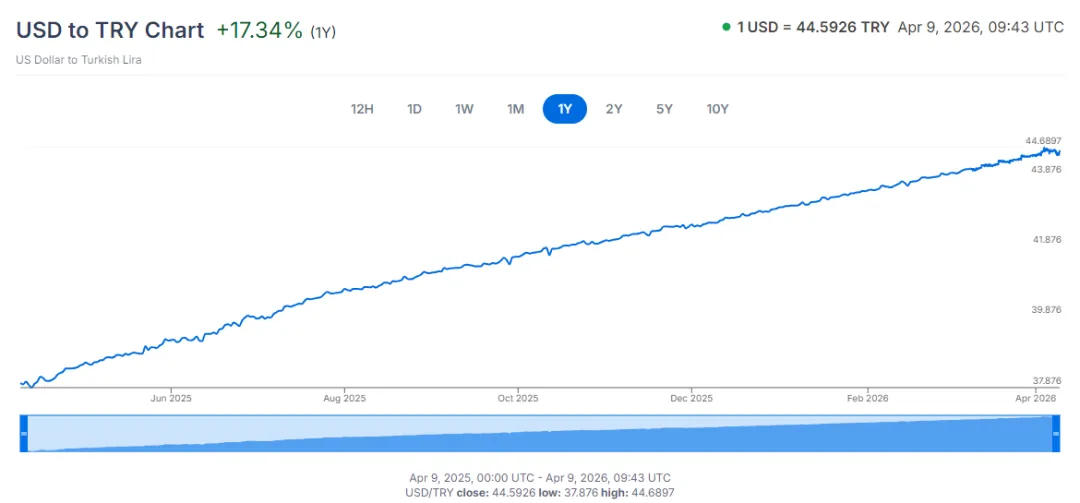Click the USD to TRY Chart heading
This screenshot has height=503, width=1080.
(110, 30)
